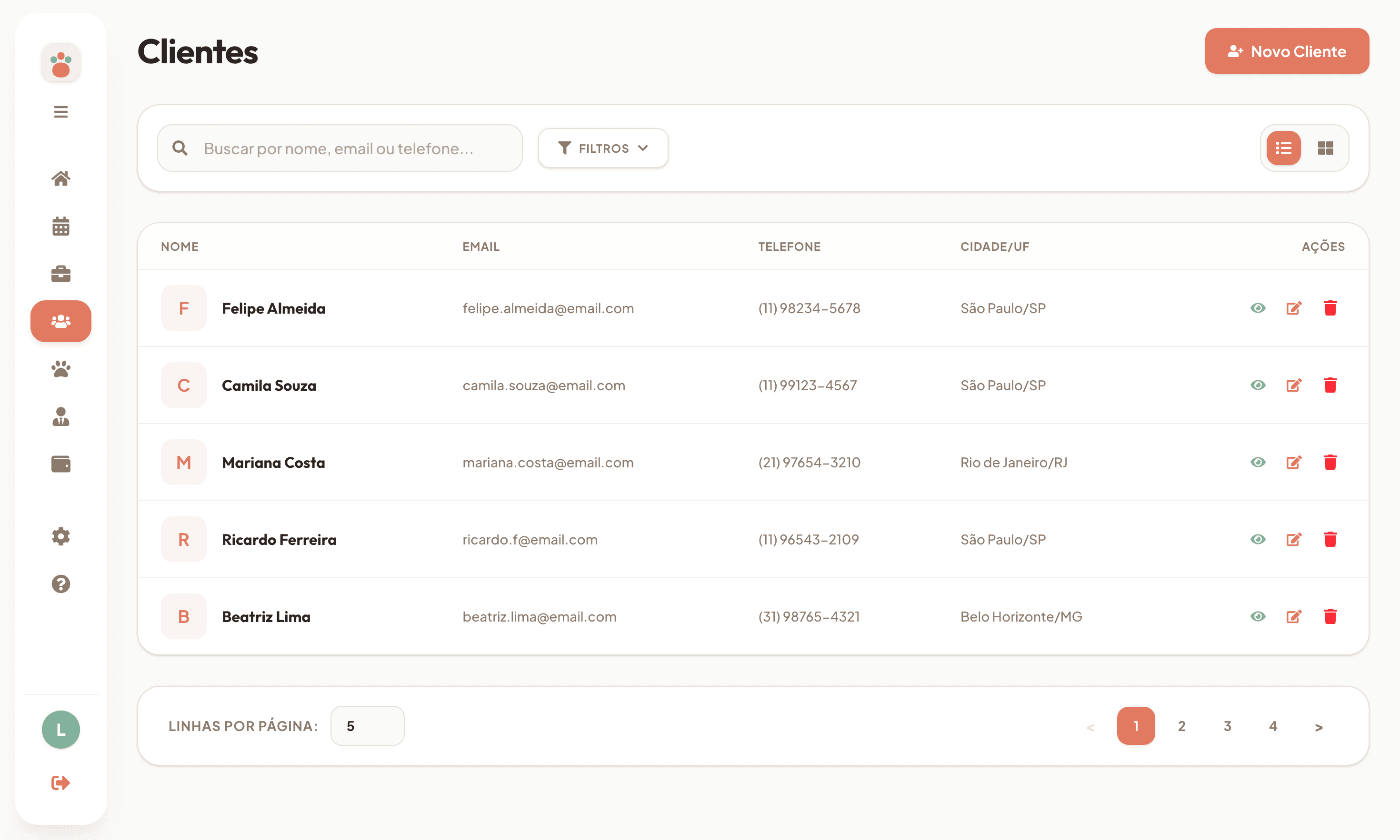1400x840 pixels.
Task: Open the staff person icon in the sidebar
Action: 60,416
